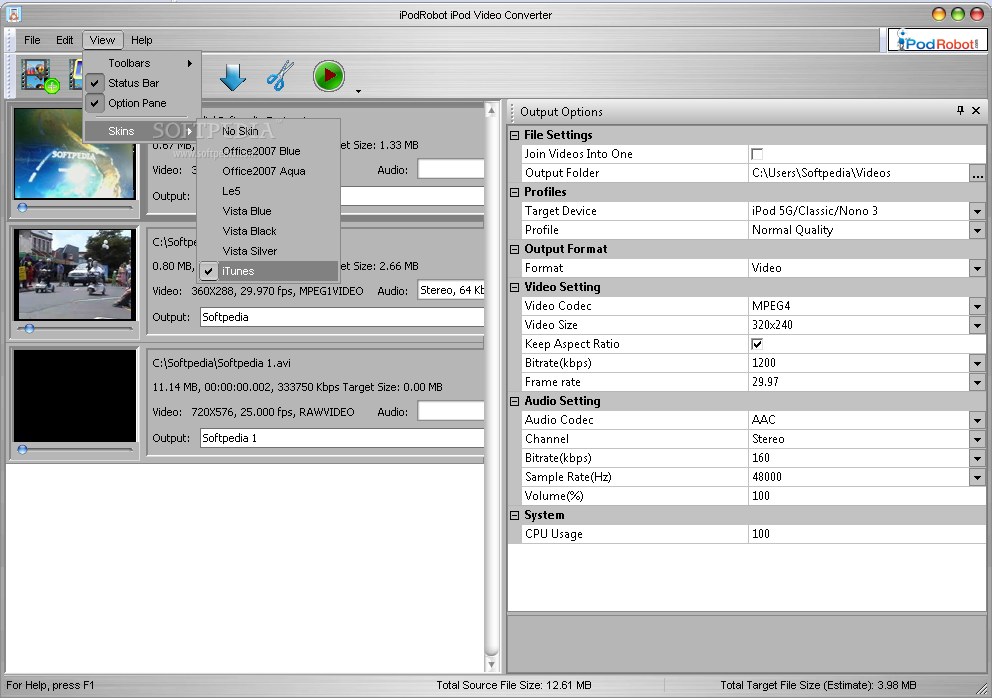Image resolution: width=992 pixels, height=698 pixels.
Task: Choose the Office2007 Blue skin
Action: (x=269, y=151)
